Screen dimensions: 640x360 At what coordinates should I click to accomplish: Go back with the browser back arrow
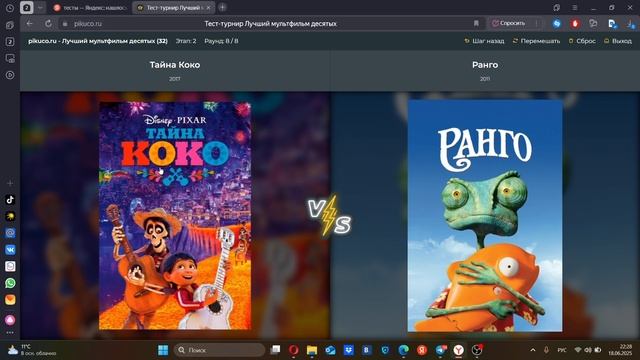[29, 24]
